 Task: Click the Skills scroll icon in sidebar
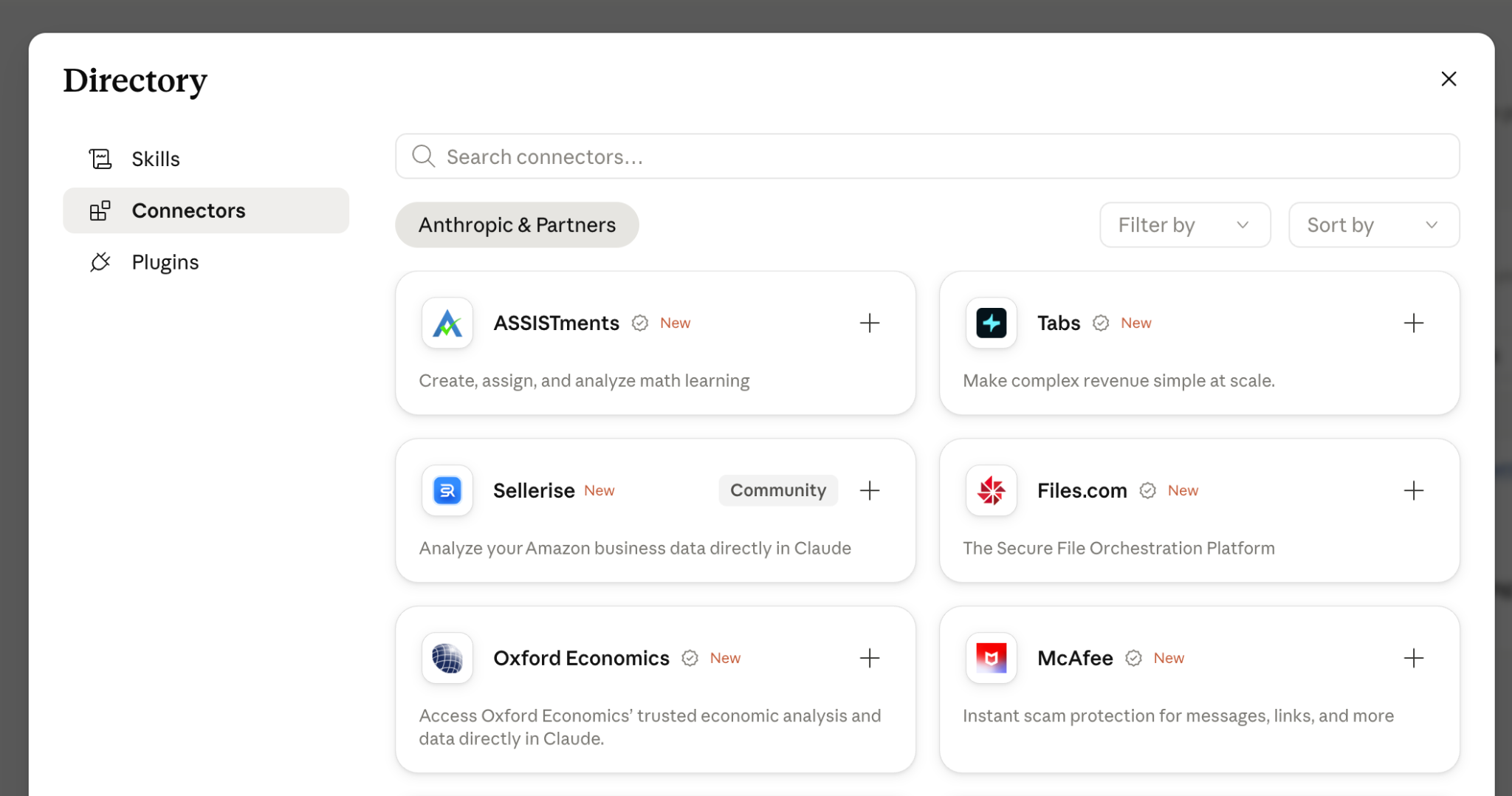click(100, 159)
